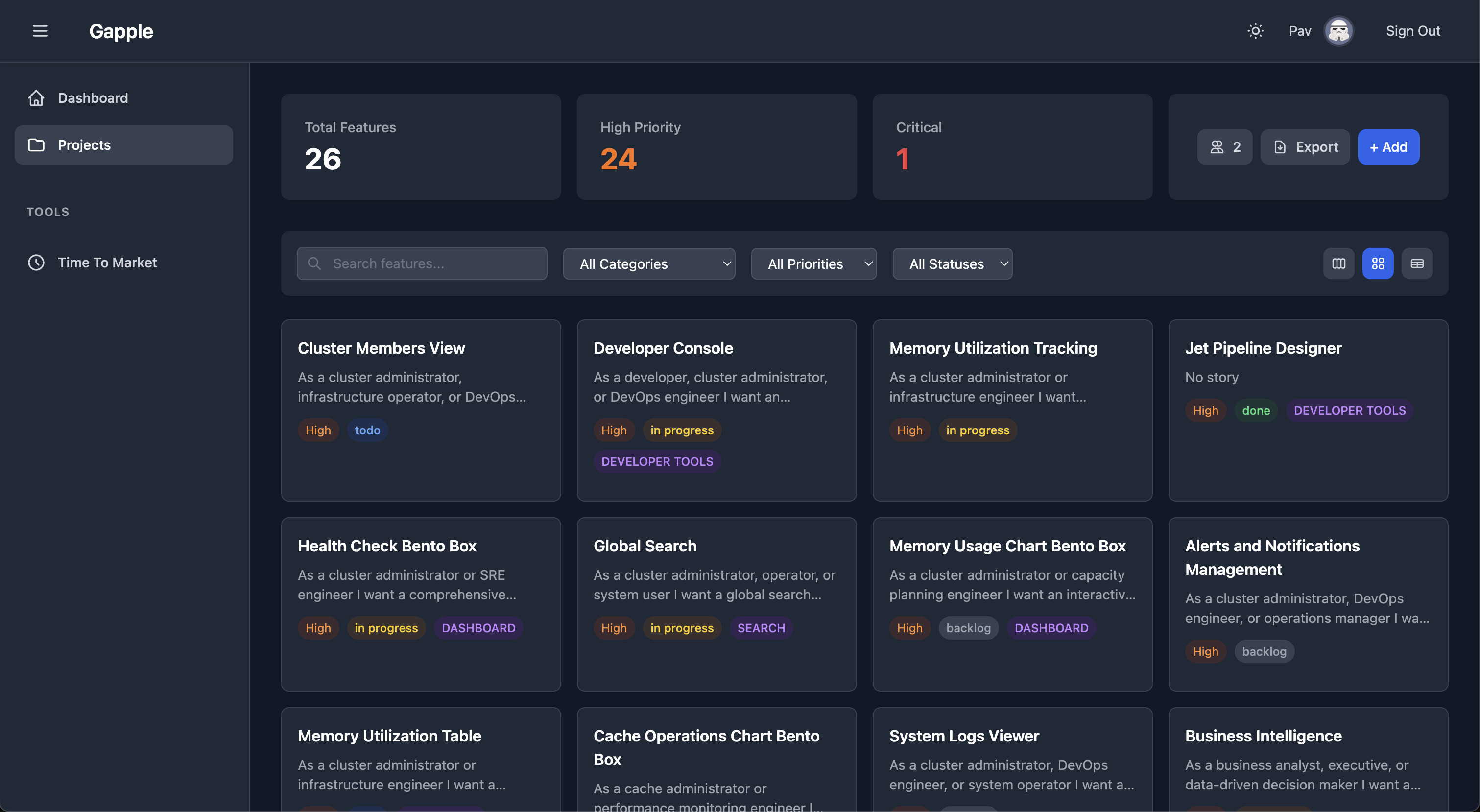The image size is (1480, 812).
Task: Select Projects in the sidebar
Action: coord(84,145)
